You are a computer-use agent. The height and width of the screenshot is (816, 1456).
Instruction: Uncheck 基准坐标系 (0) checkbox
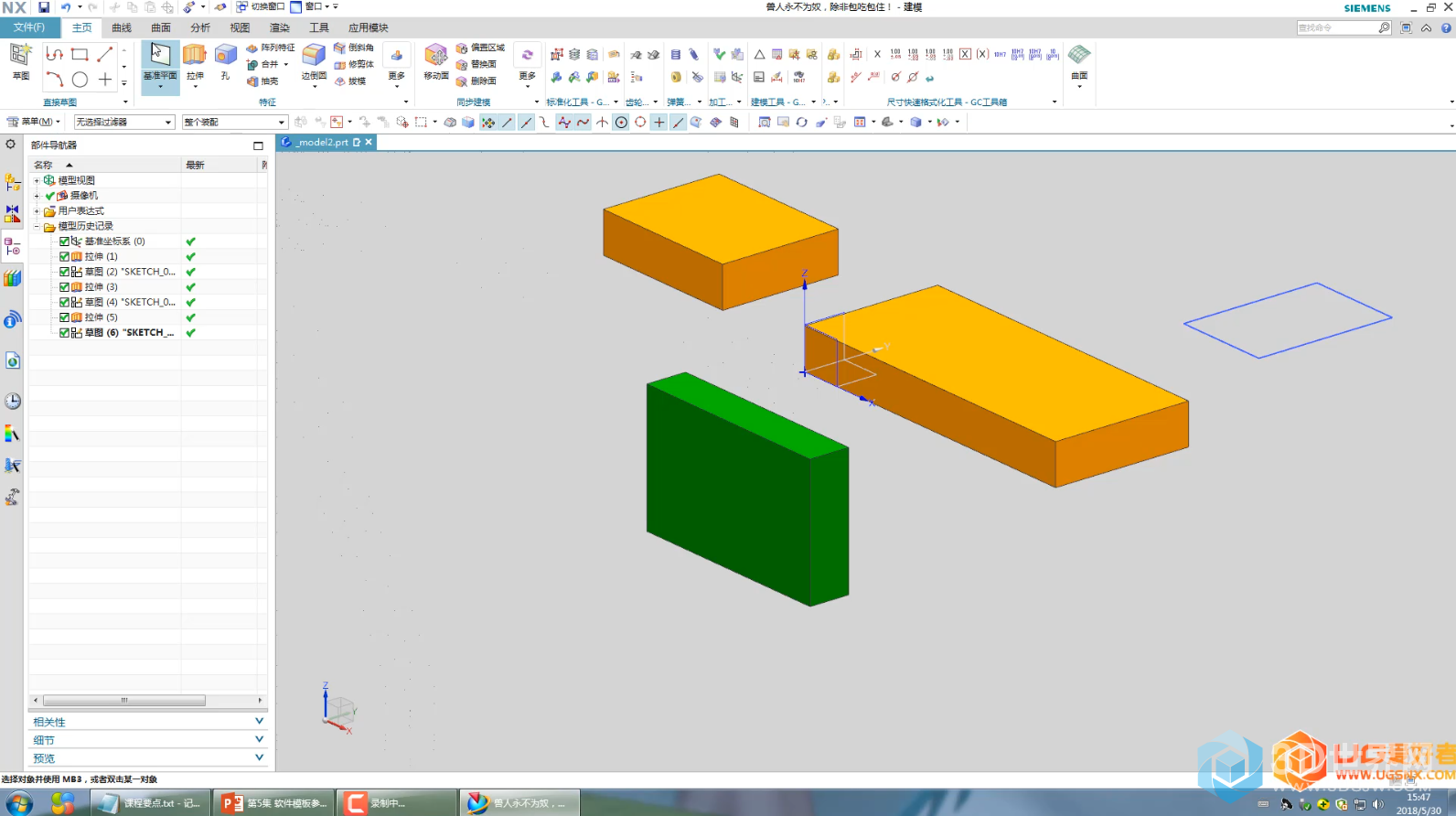[64, 242]
